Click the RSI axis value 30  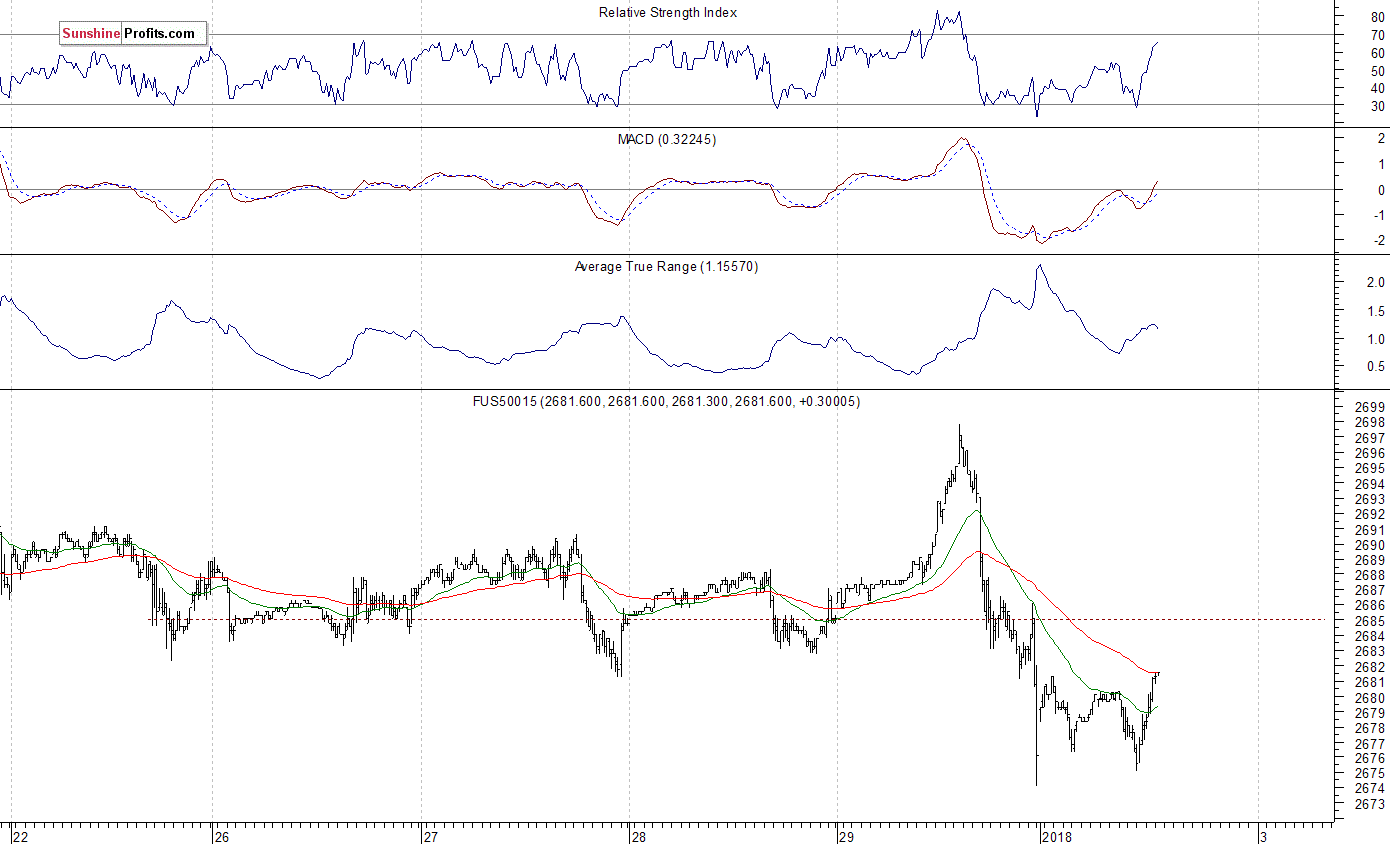coord(1378,106)
